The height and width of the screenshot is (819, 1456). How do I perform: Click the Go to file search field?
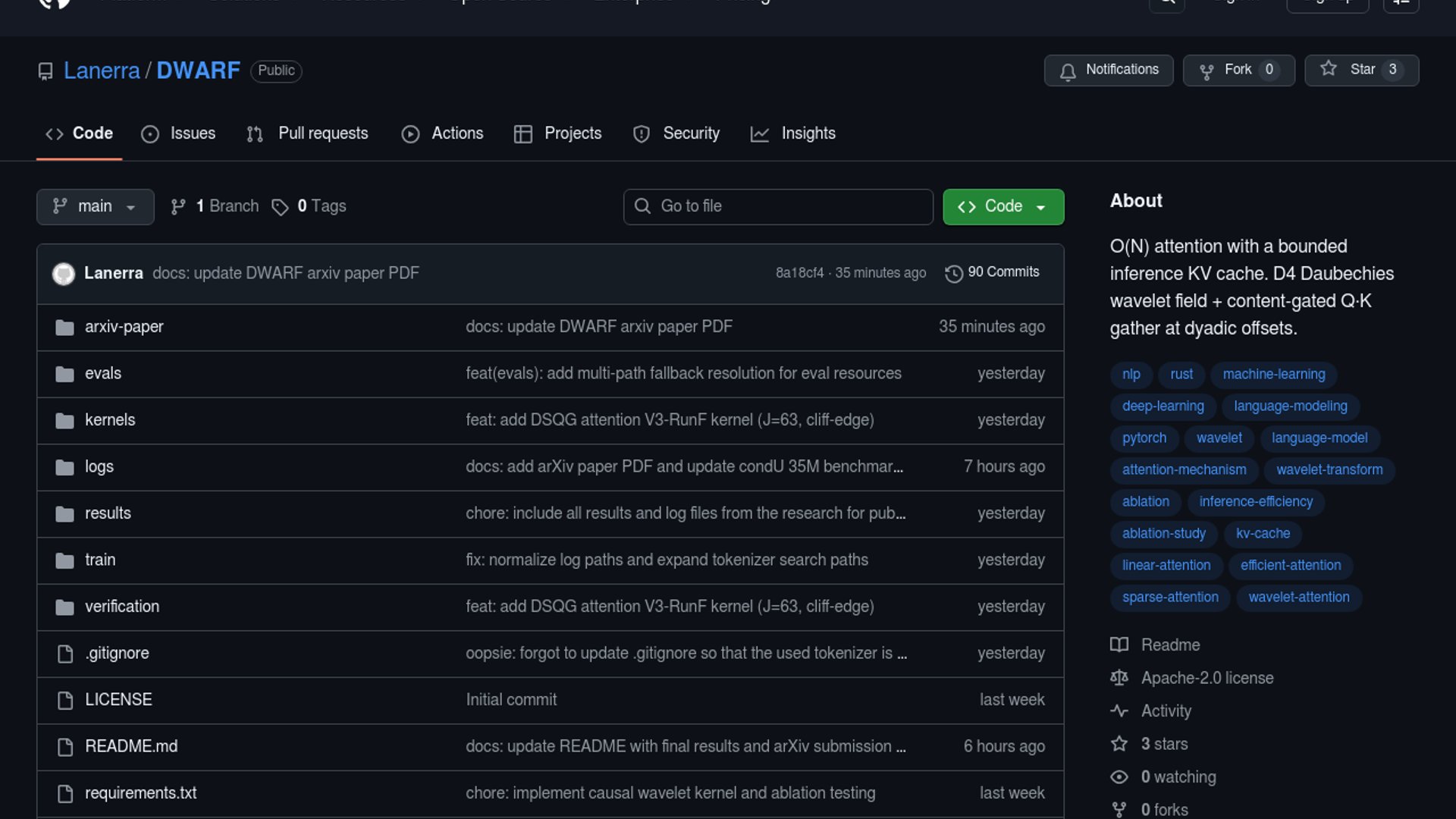point(778,206)
